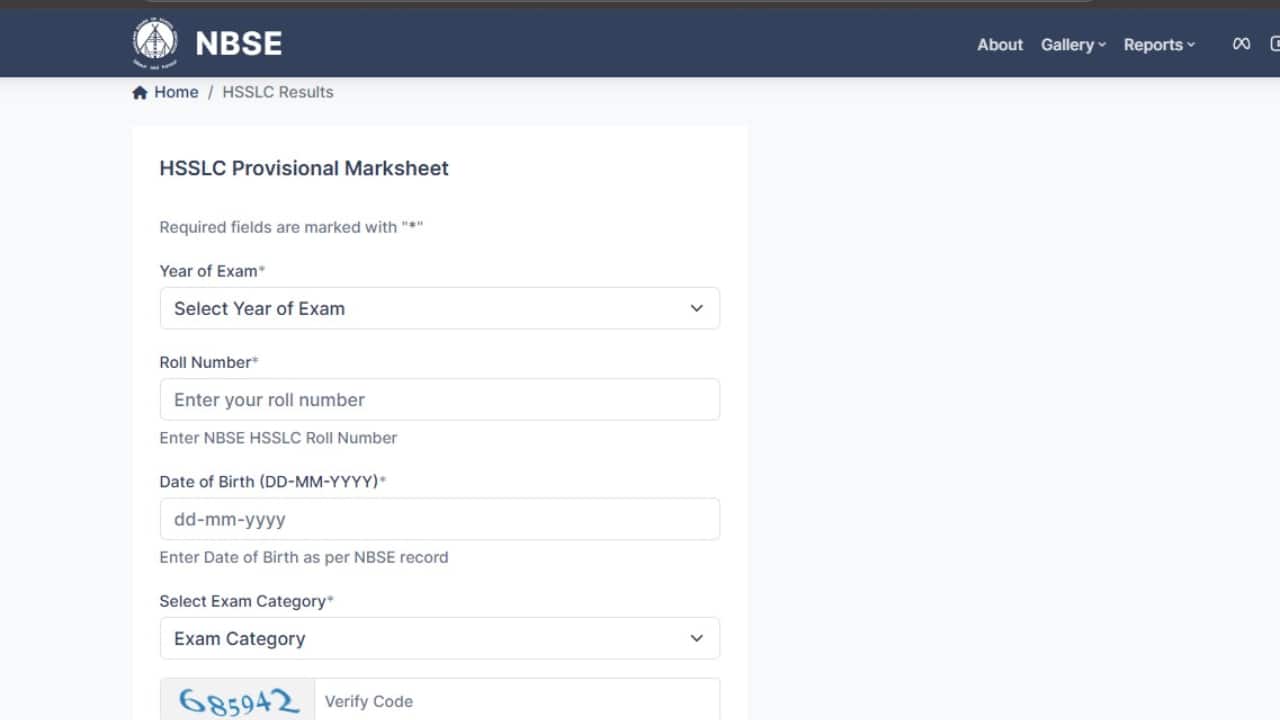Go to Home breadcrumb link

point(176,92)
